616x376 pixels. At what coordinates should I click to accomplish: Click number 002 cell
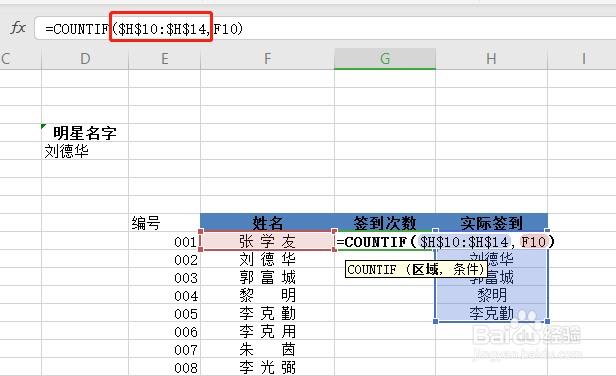point(165,259)
